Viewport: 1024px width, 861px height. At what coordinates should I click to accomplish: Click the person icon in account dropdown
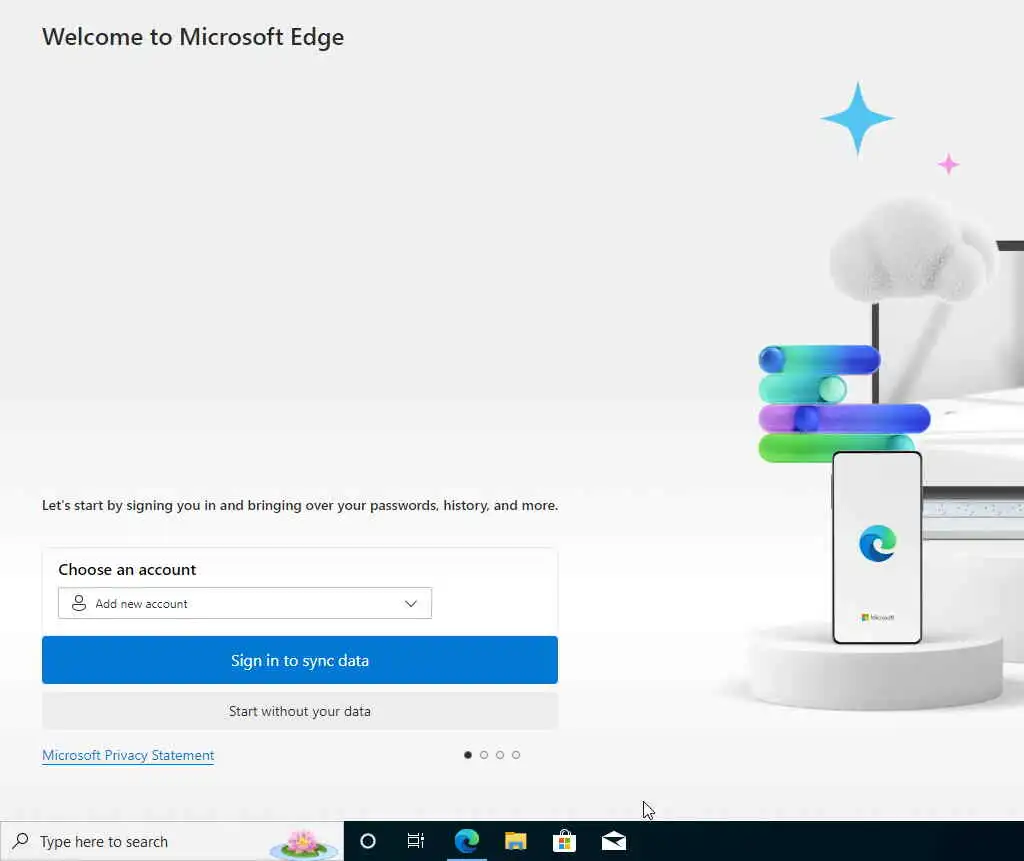click(x=79, y=603)
